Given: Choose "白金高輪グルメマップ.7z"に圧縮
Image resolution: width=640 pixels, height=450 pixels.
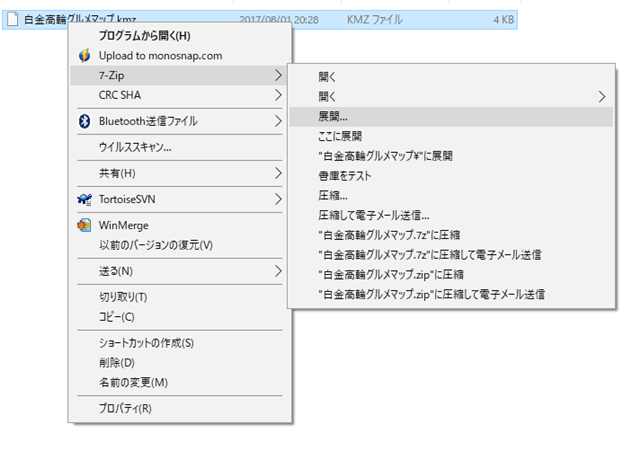Looking at the screenshot, I should click(x=451, y=235).
